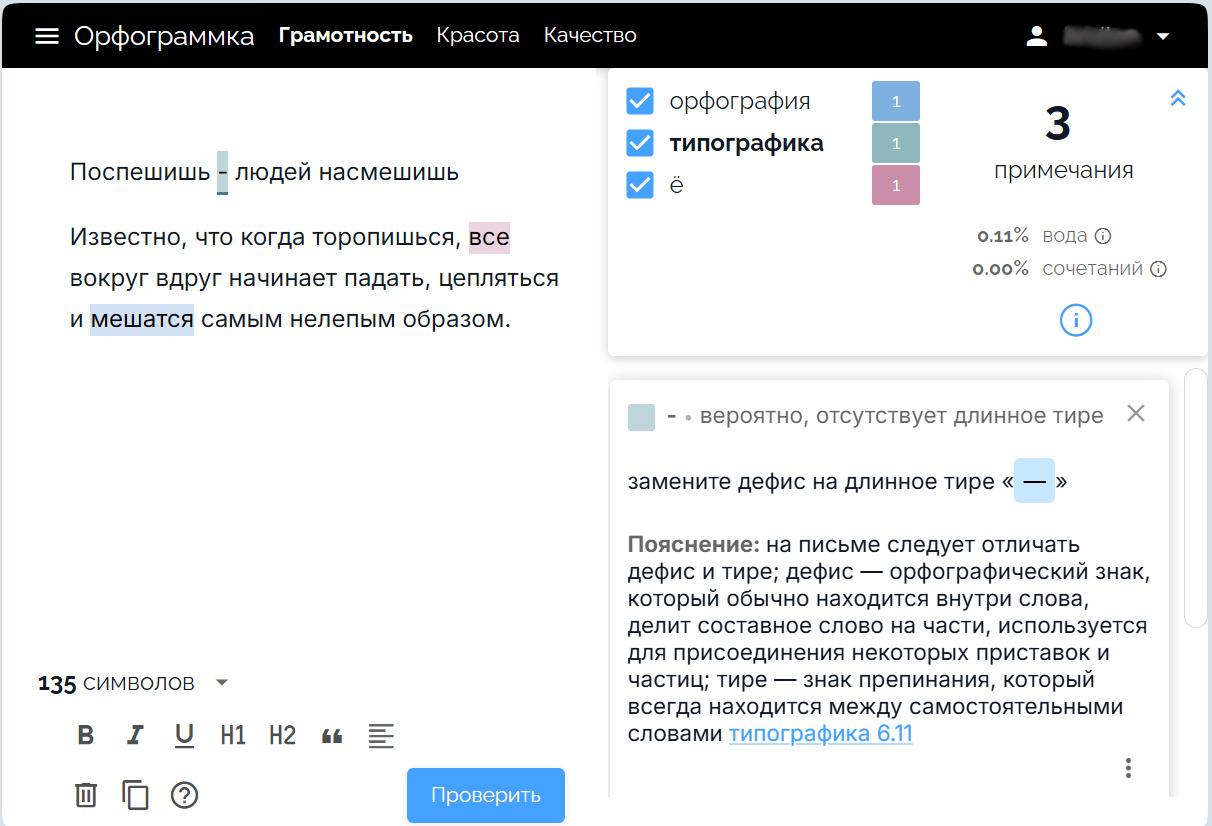Switch to the Красота tab

(478, 35)
